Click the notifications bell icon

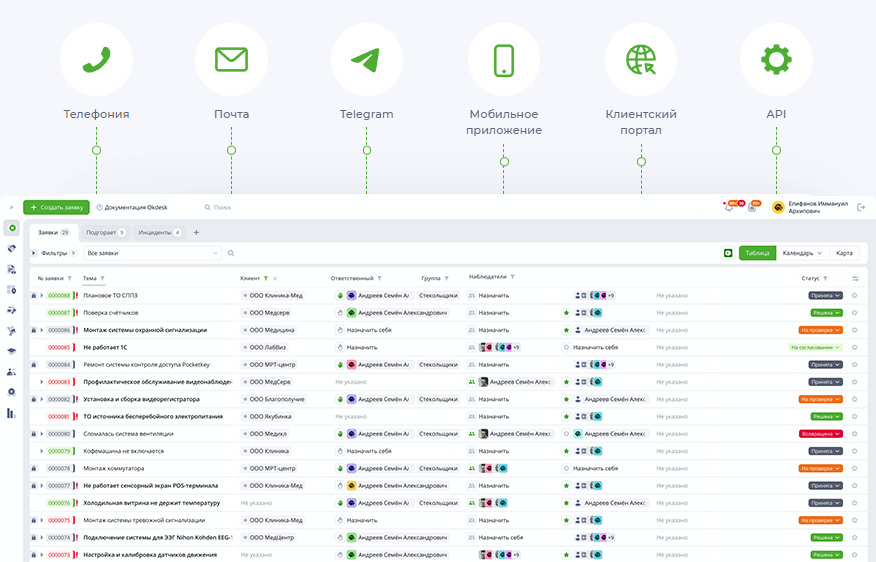point(729,207)
